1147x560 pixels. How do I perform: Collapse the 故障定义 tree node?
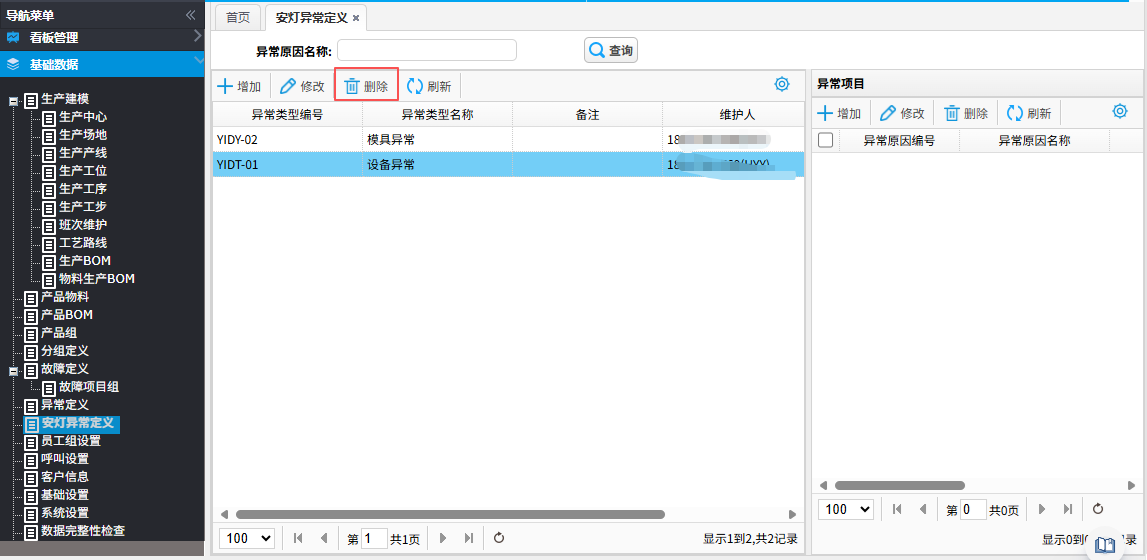(14, 370)
